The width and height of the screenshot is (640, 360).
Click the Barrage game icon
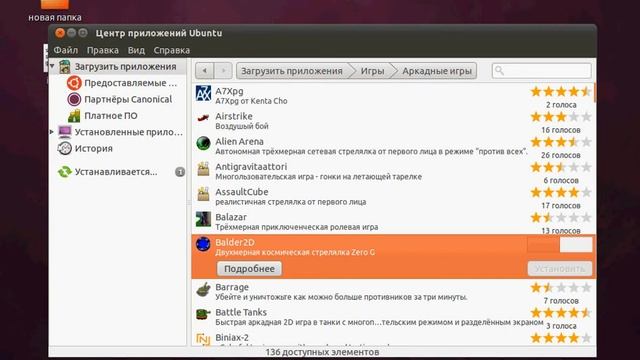[203, 289]
